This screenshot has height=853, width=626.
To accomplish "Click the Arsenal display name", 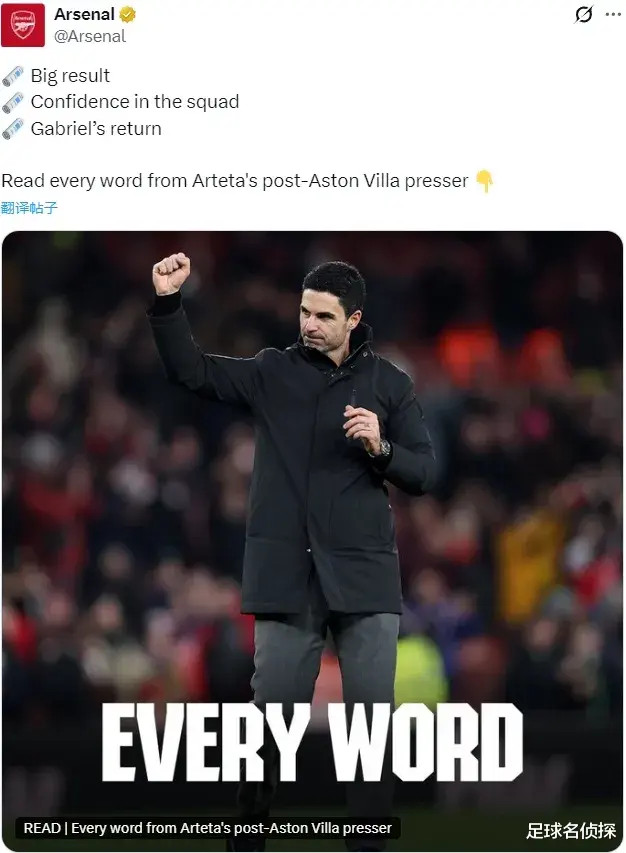I will click(84, 14).
